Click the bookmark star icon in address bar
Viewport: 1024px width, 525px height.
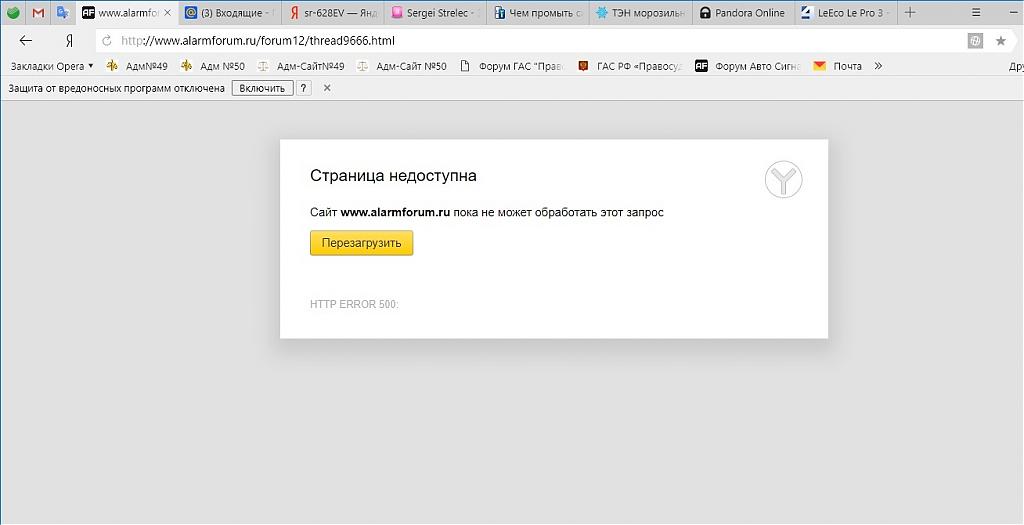[1000, 41]
